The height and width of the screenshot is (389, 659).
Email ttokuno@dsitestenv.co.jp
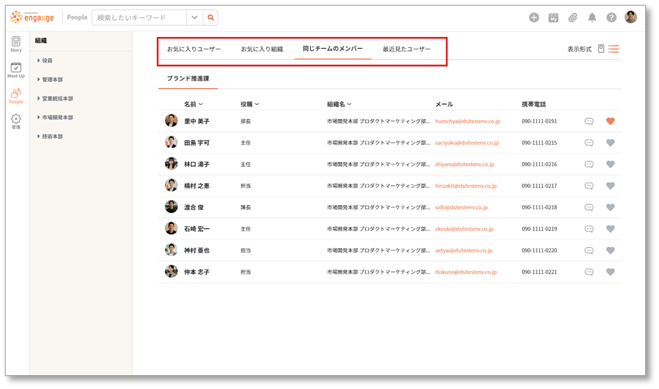tap(466, 272)
